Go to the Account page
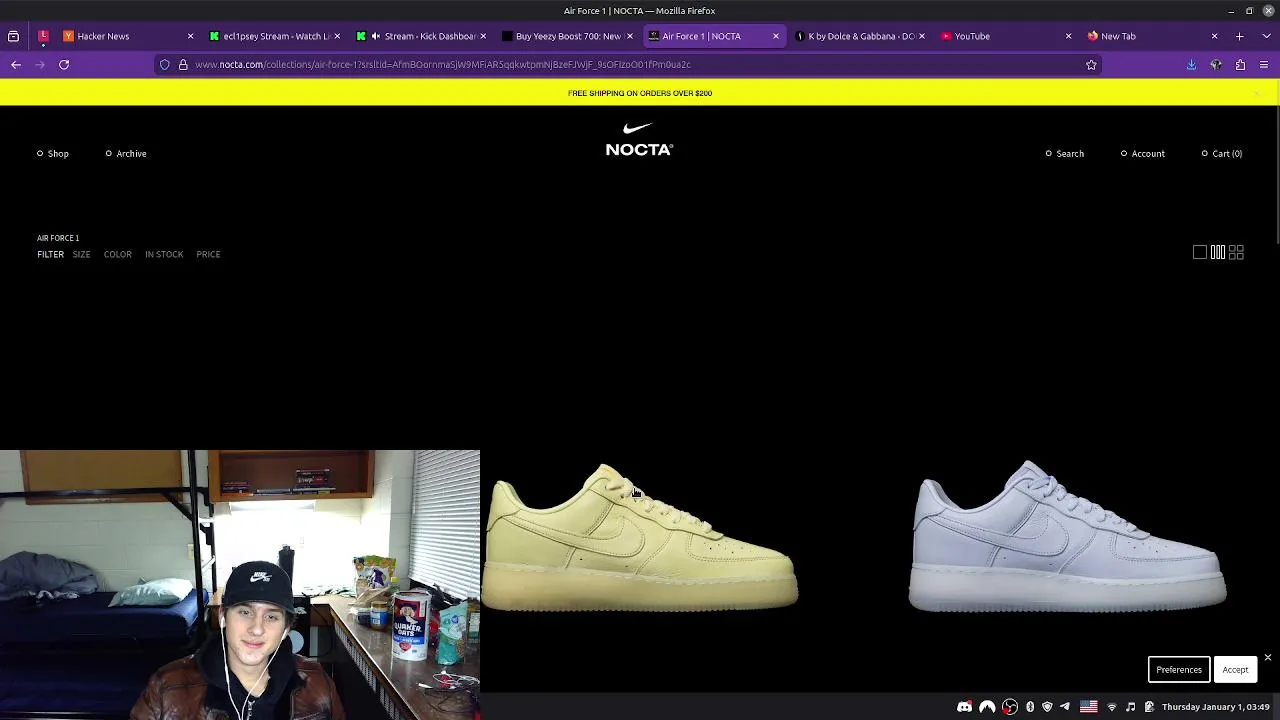Viewport: 1280px width, 720px height. [1143, 153]
